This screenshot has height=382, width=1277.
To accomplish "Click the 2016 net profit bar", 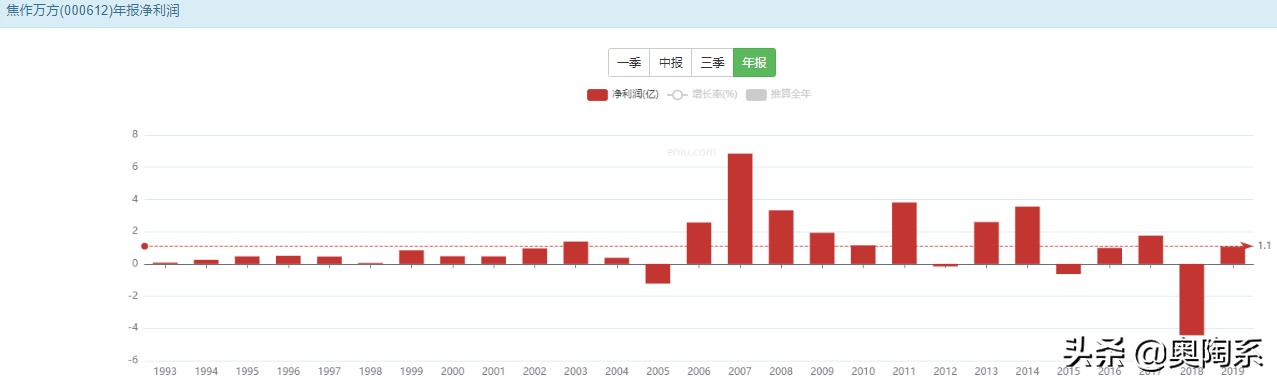I will click(x=1109, y=256).
